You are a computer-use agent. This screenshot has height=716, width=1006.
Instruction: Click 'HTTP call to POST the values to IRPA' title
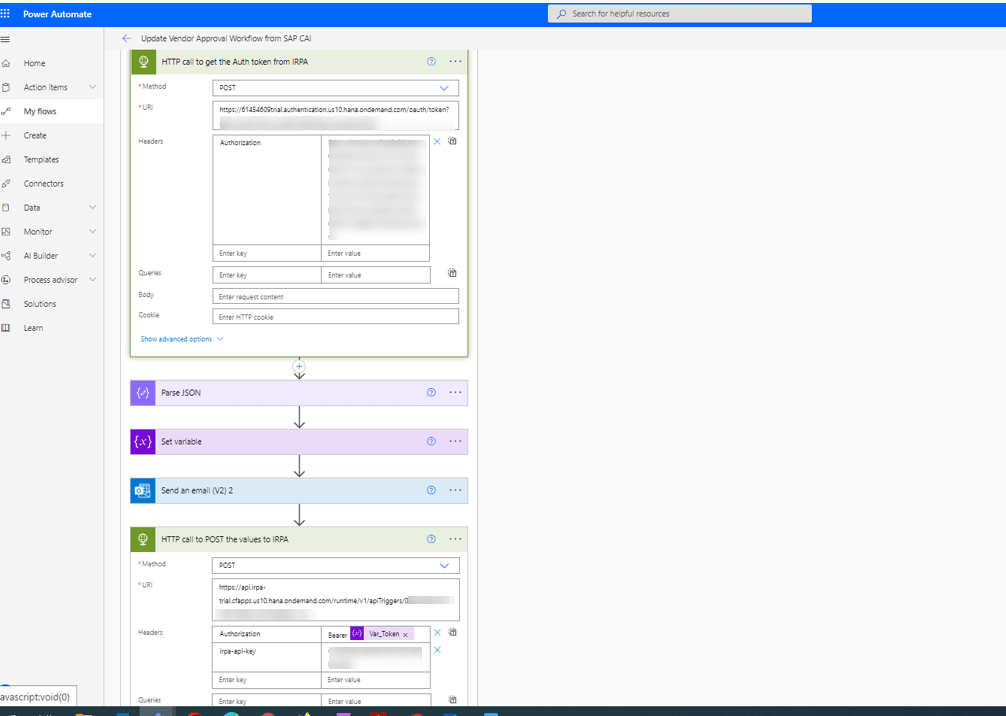point(225,539)
